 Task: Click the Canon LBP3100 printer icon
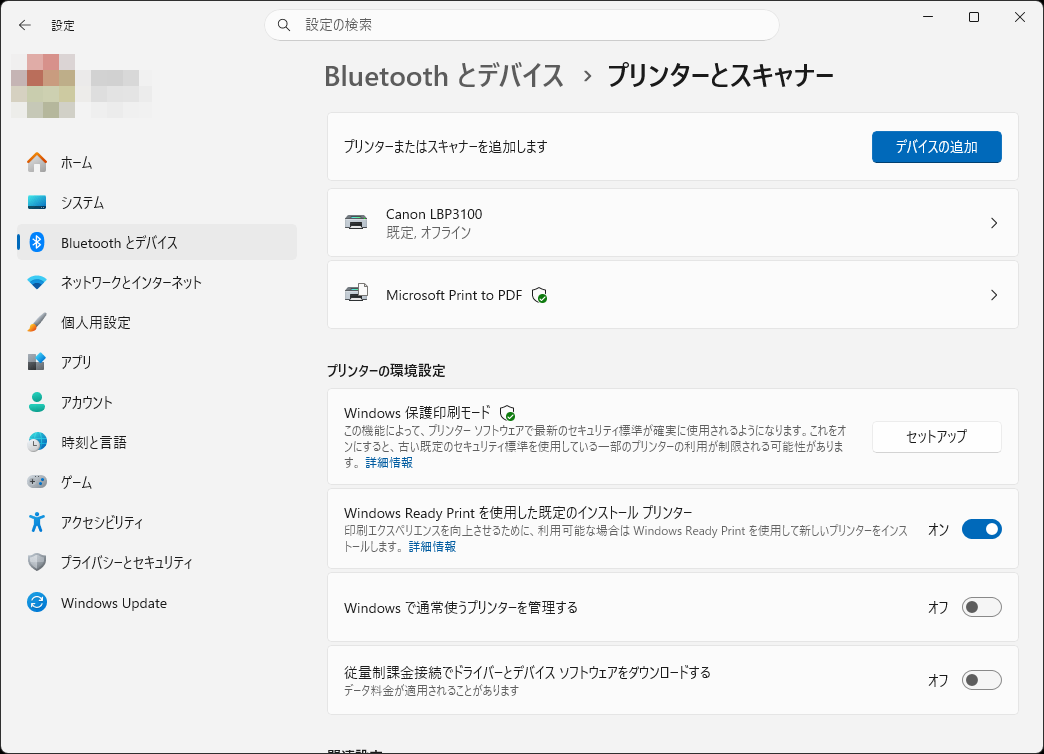click(356, 222)
